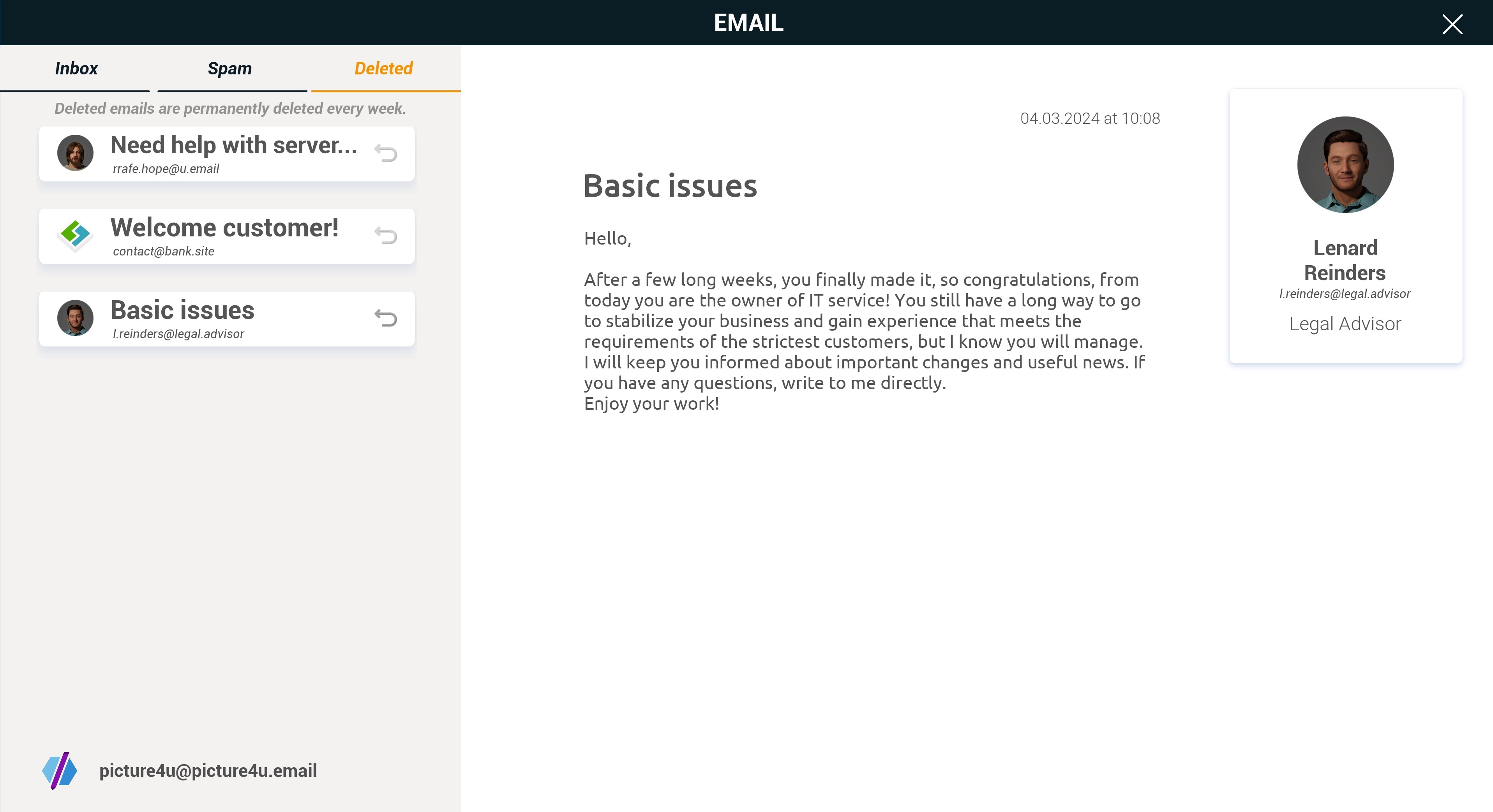Restore the 'Need help with server' email
Viewport: 1493px width, 812px height.
tap(385, 153)
